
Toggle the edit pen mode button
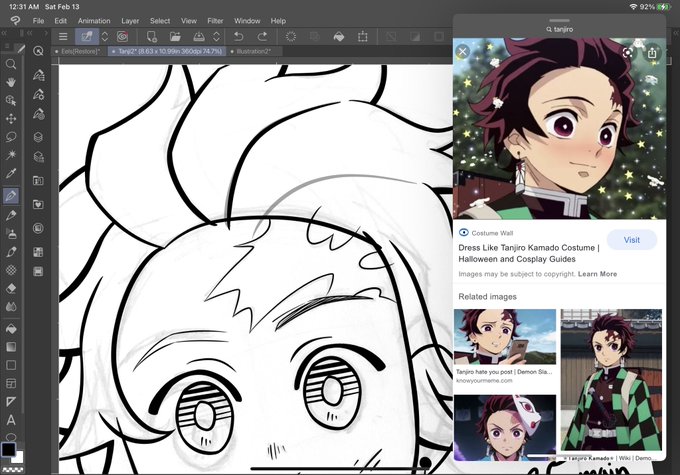point(86,36)
